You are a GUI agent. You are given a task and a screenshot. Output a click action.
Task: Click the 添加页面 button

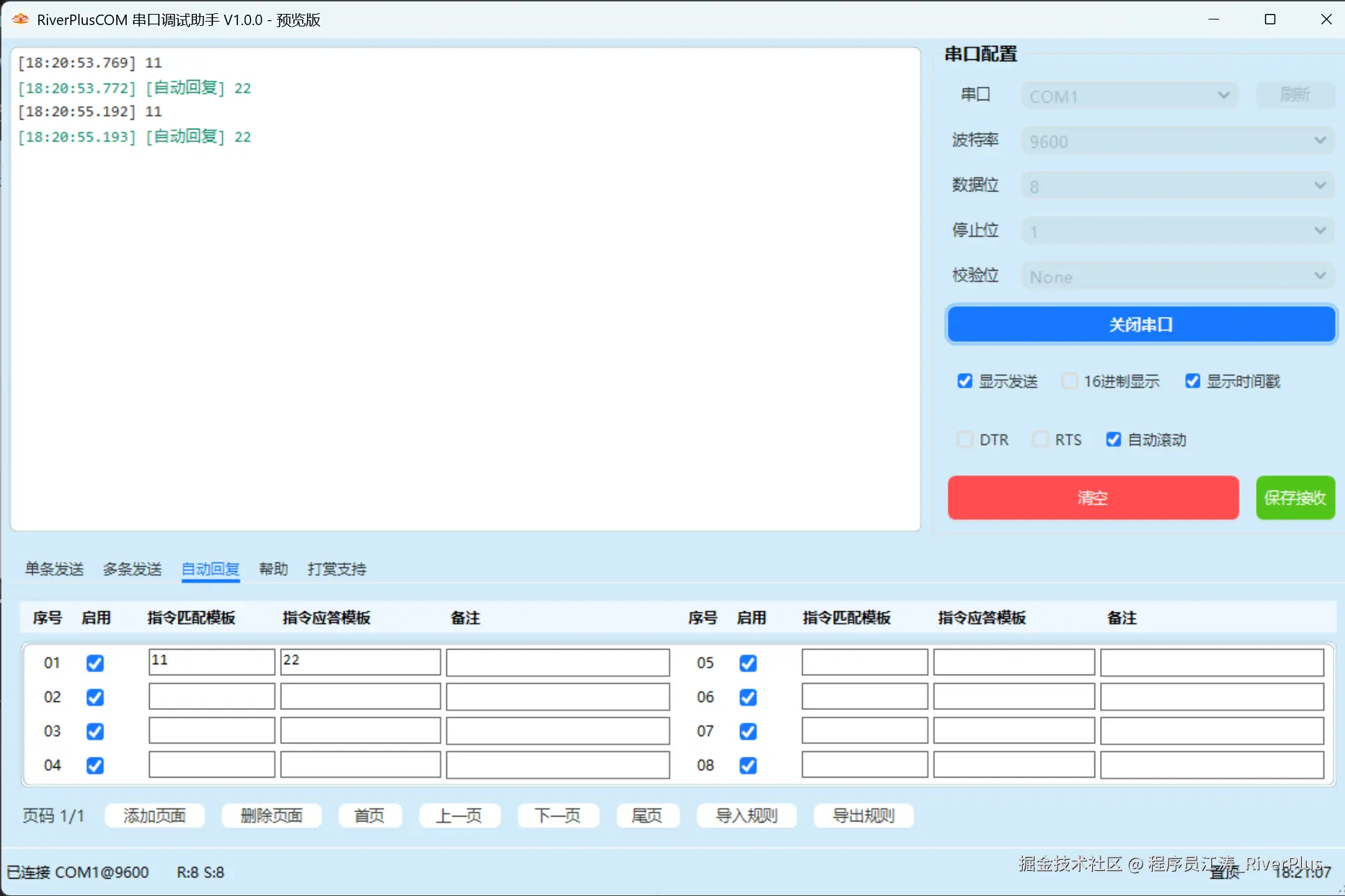click(155, 815)
